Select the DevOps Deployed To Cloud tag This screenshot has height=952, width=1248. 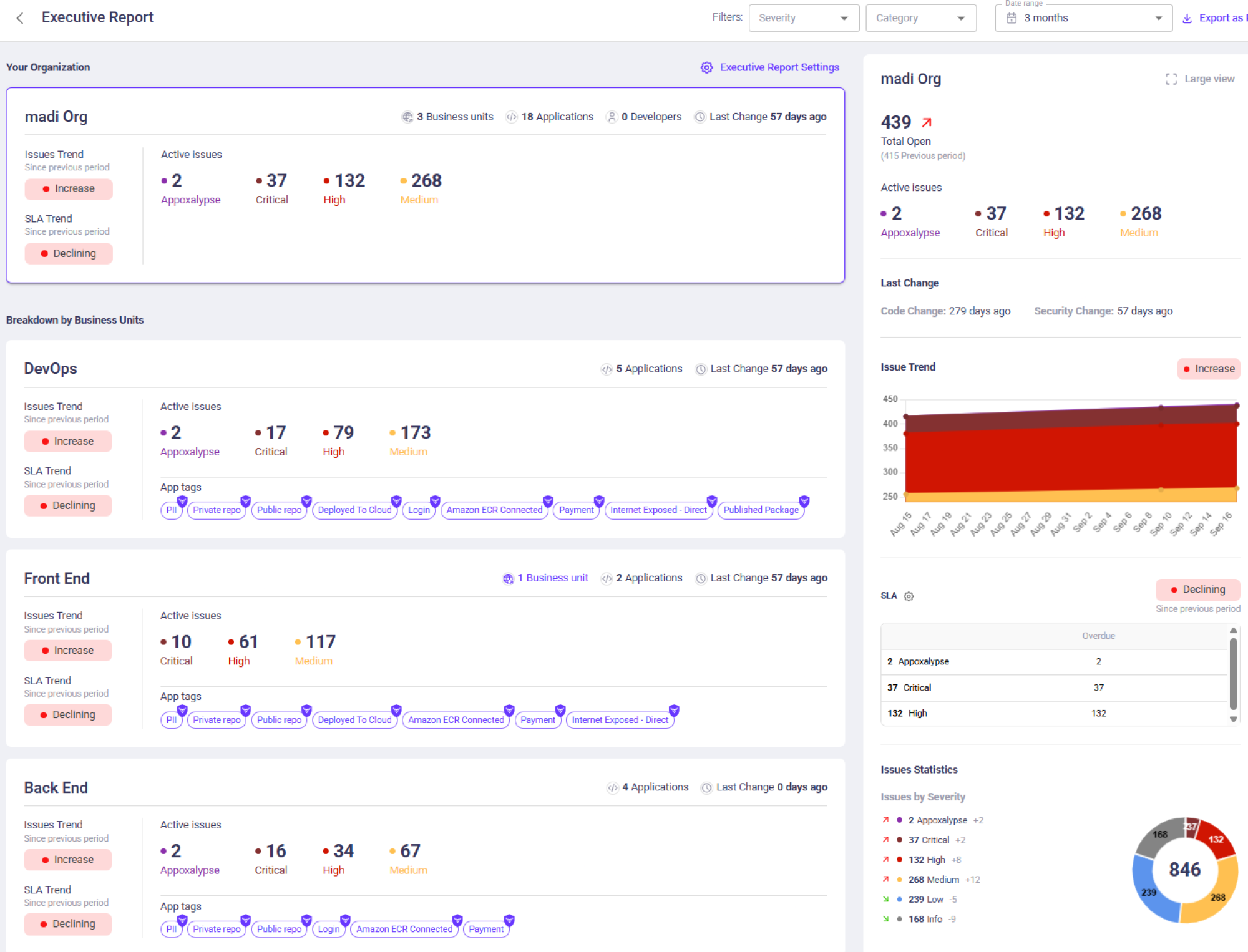tap(354, 510)
